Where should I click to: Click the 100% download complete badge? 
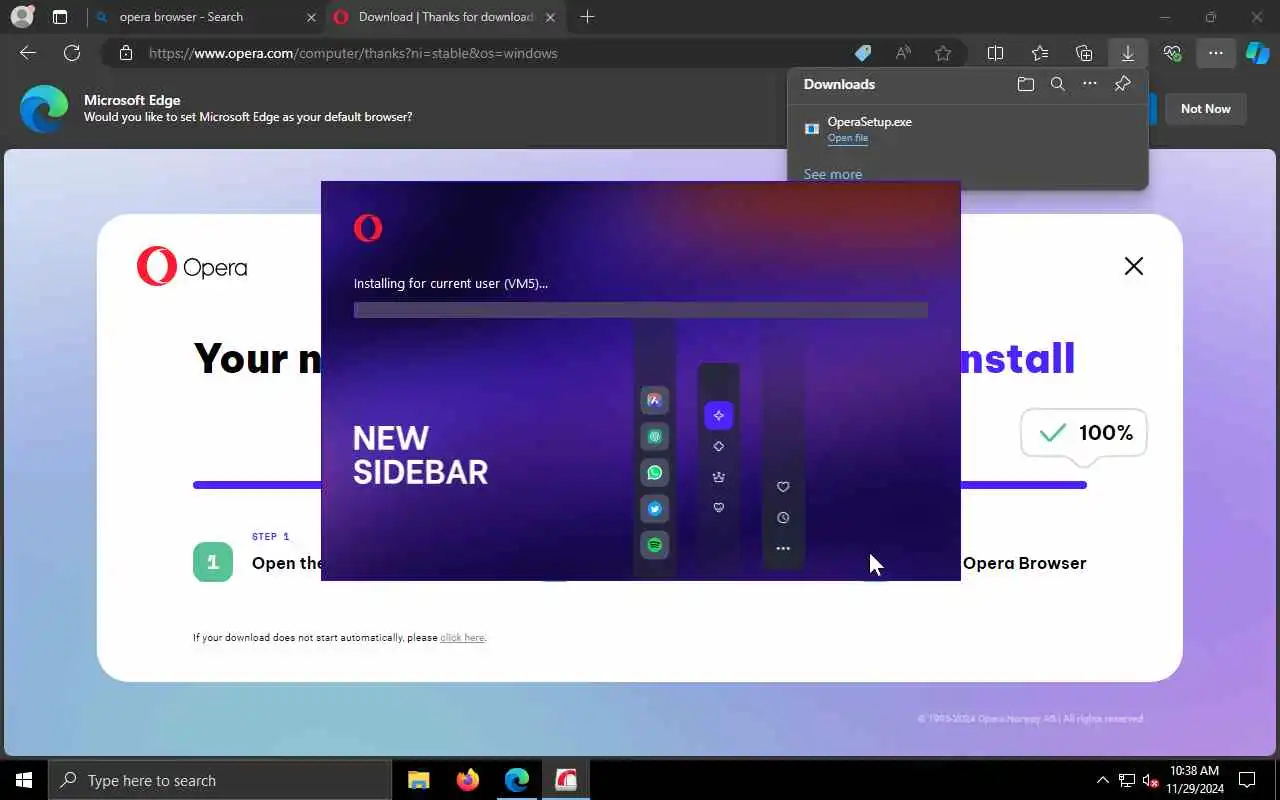(x=1084, y=433)
